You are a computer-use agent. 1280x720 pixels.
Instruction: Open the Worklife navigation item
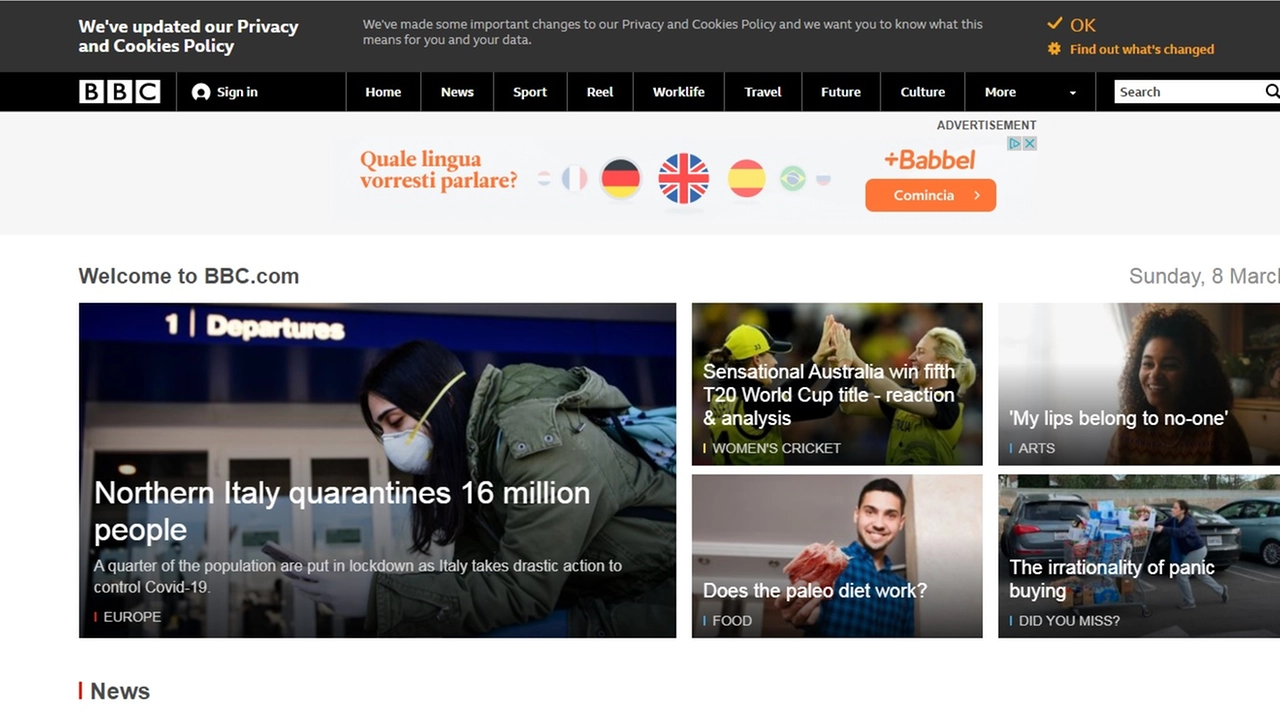coord(679,92)
